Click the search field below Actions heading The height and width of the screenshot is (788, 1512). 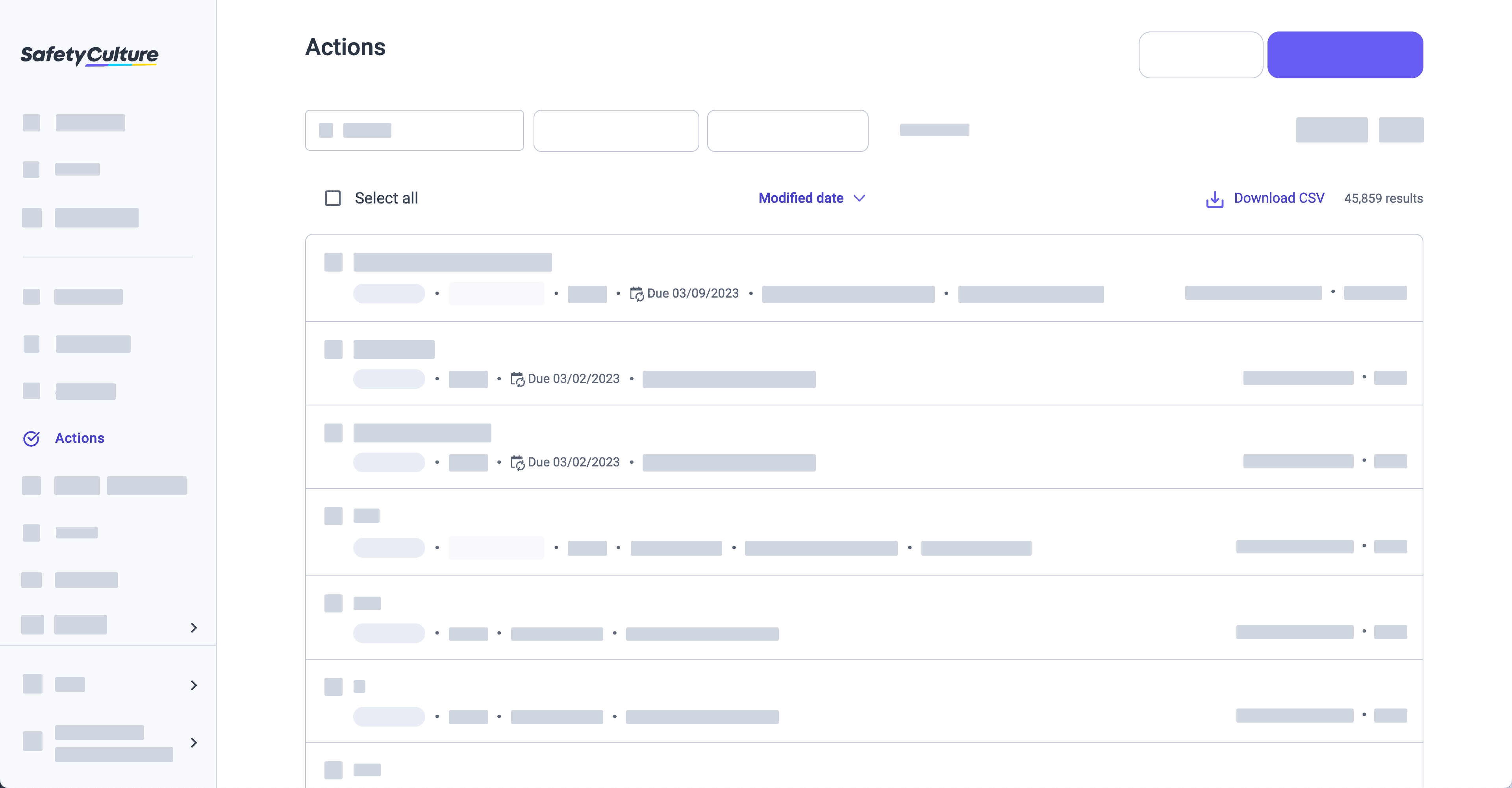(x=414, y=130)
